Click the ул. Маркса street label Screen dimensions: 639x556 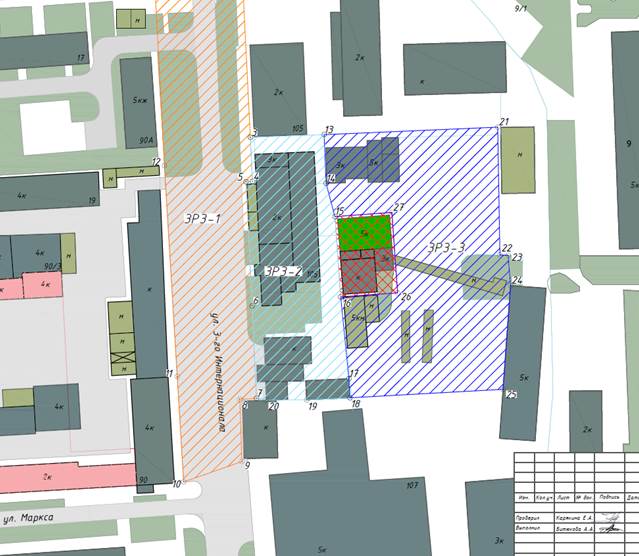click(x=29, y=518)
